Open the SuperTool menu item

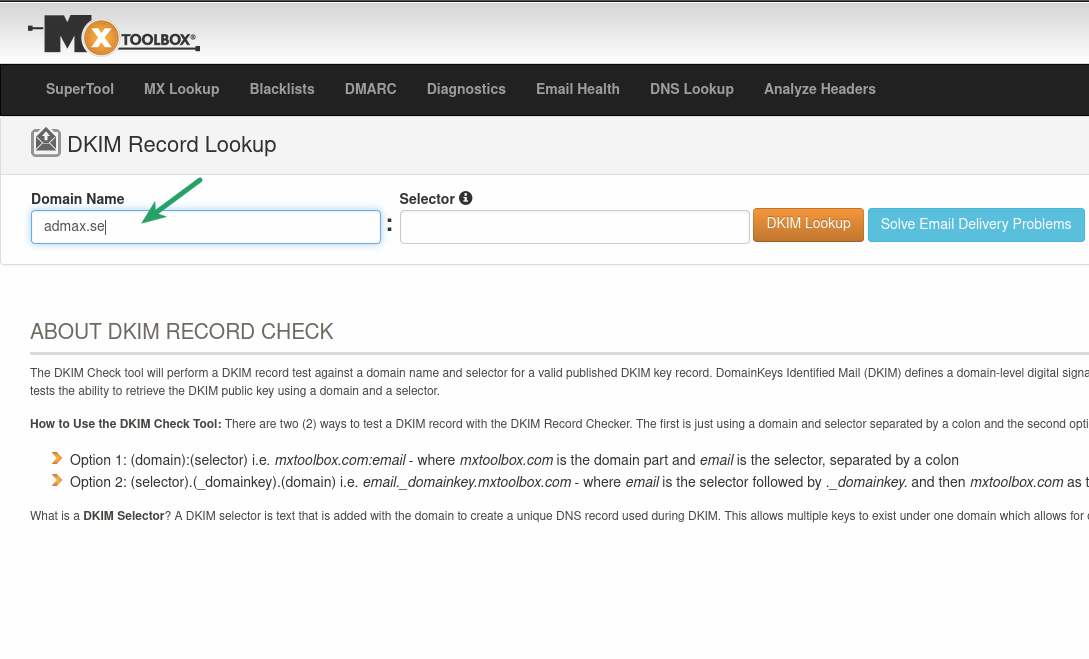tap(79, 89)
